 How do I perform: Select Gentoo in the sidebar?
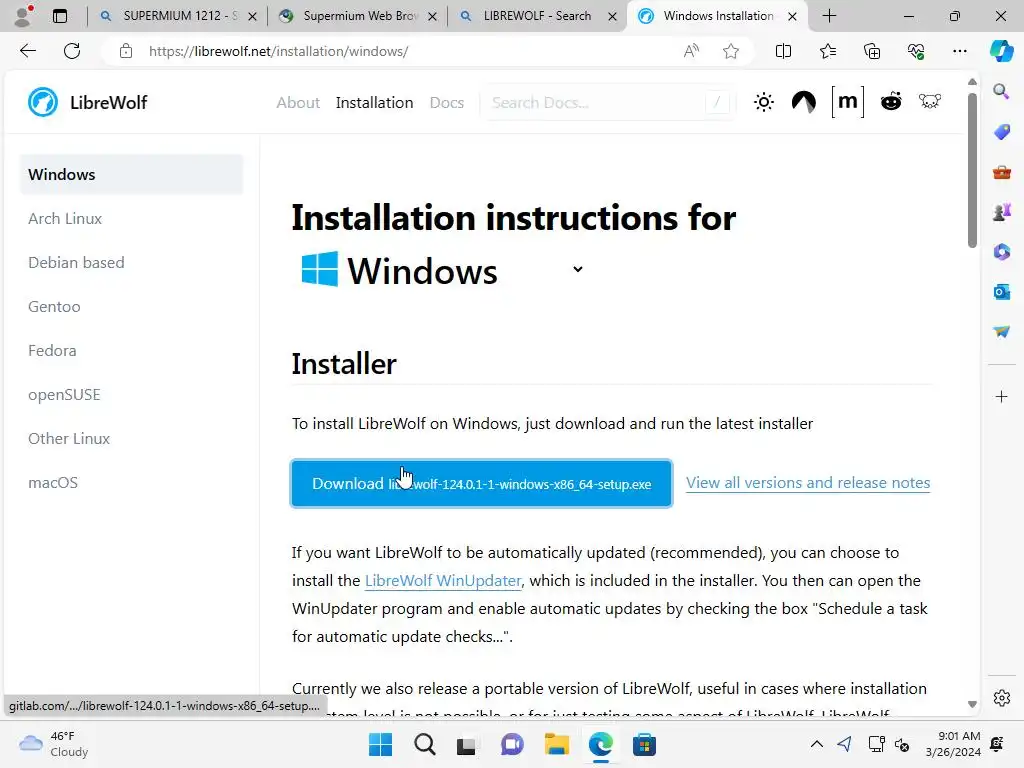[x=54, y=306]
